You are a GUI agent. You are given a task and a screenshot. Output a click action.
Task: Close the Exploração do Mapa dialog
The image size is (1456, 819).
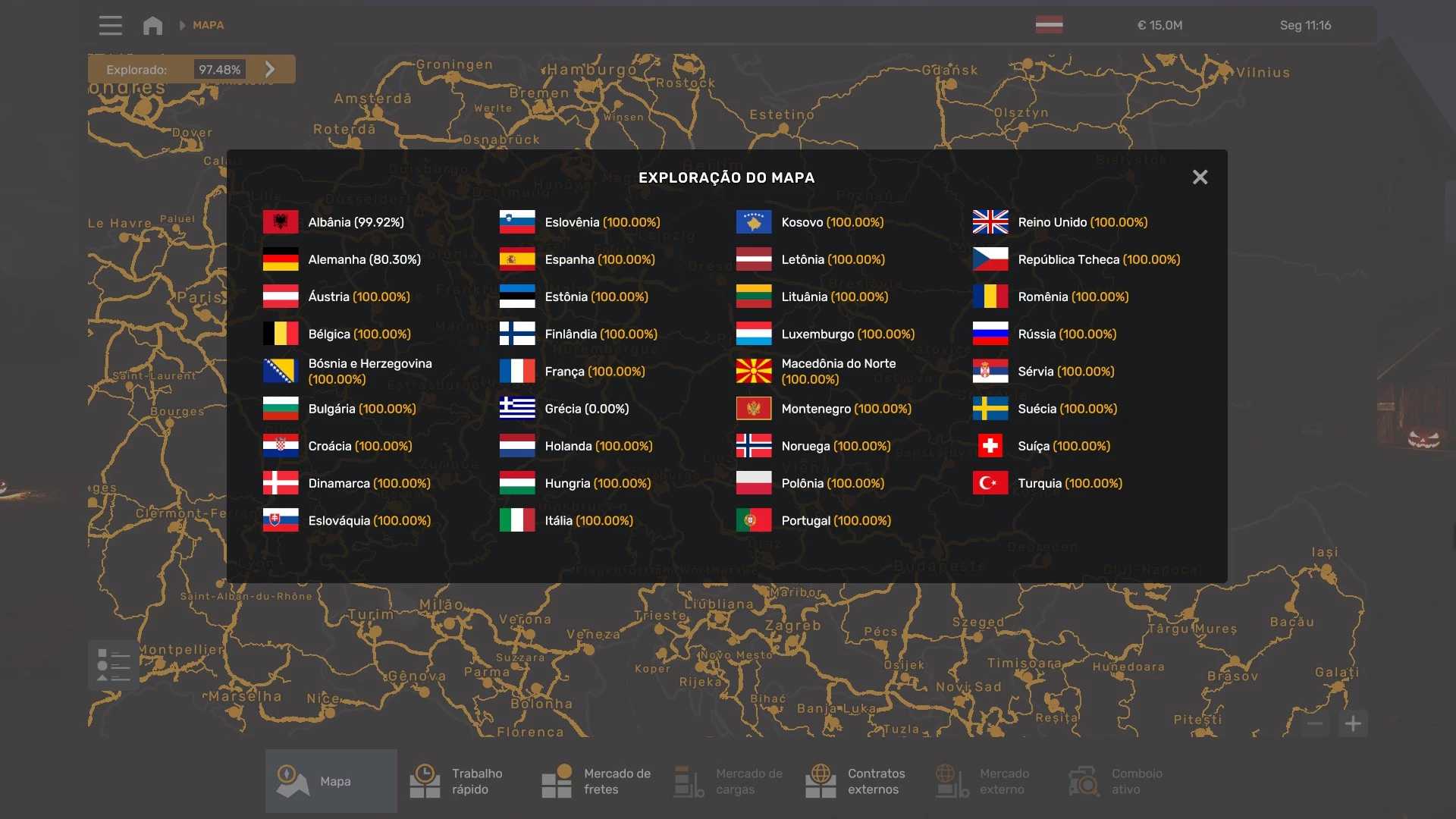[x=1200, y=177]
